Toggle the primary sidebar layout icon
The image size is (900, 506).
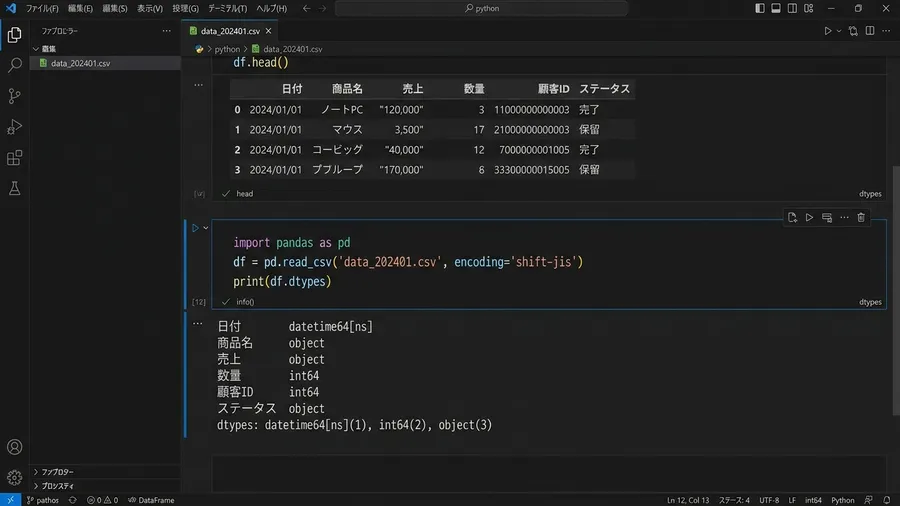[x=759, y=8]
